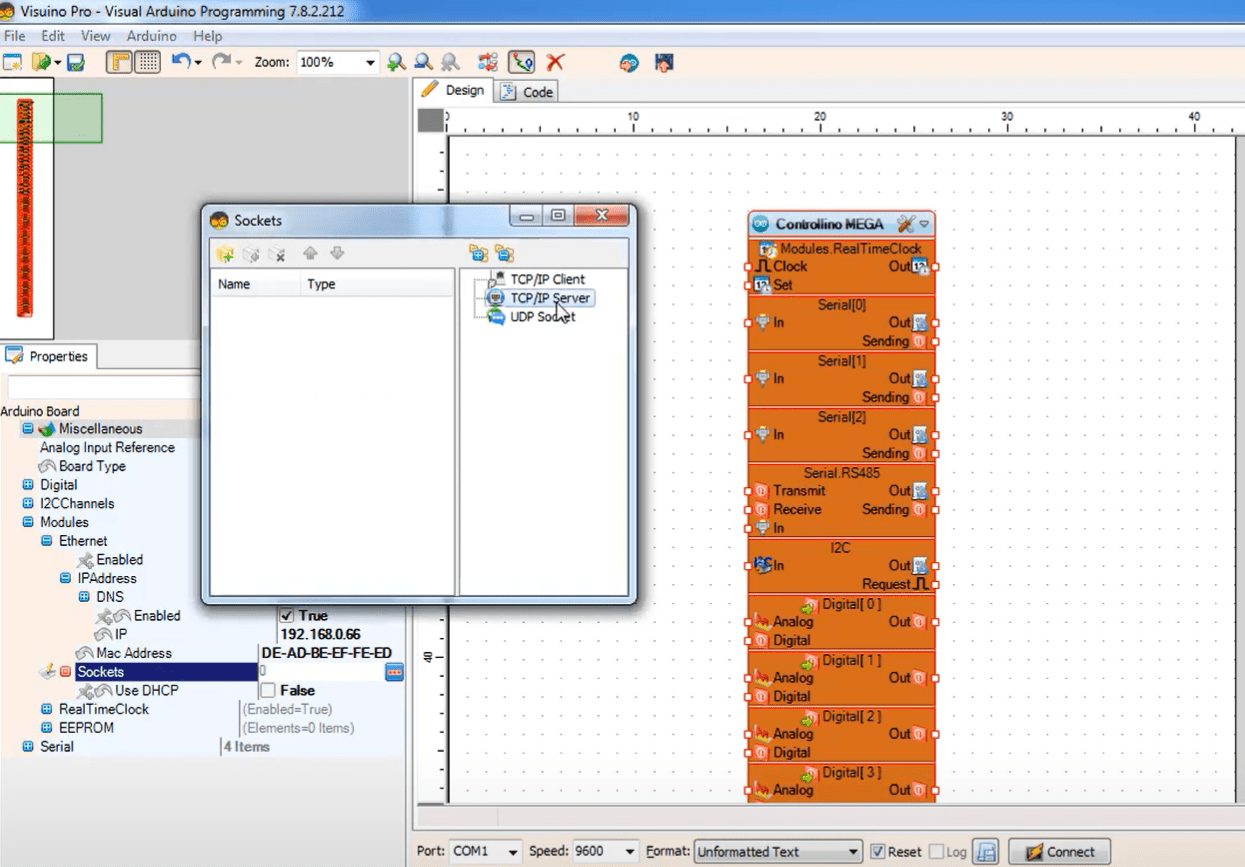Expand the Serial property group

(x=28, y=747)
